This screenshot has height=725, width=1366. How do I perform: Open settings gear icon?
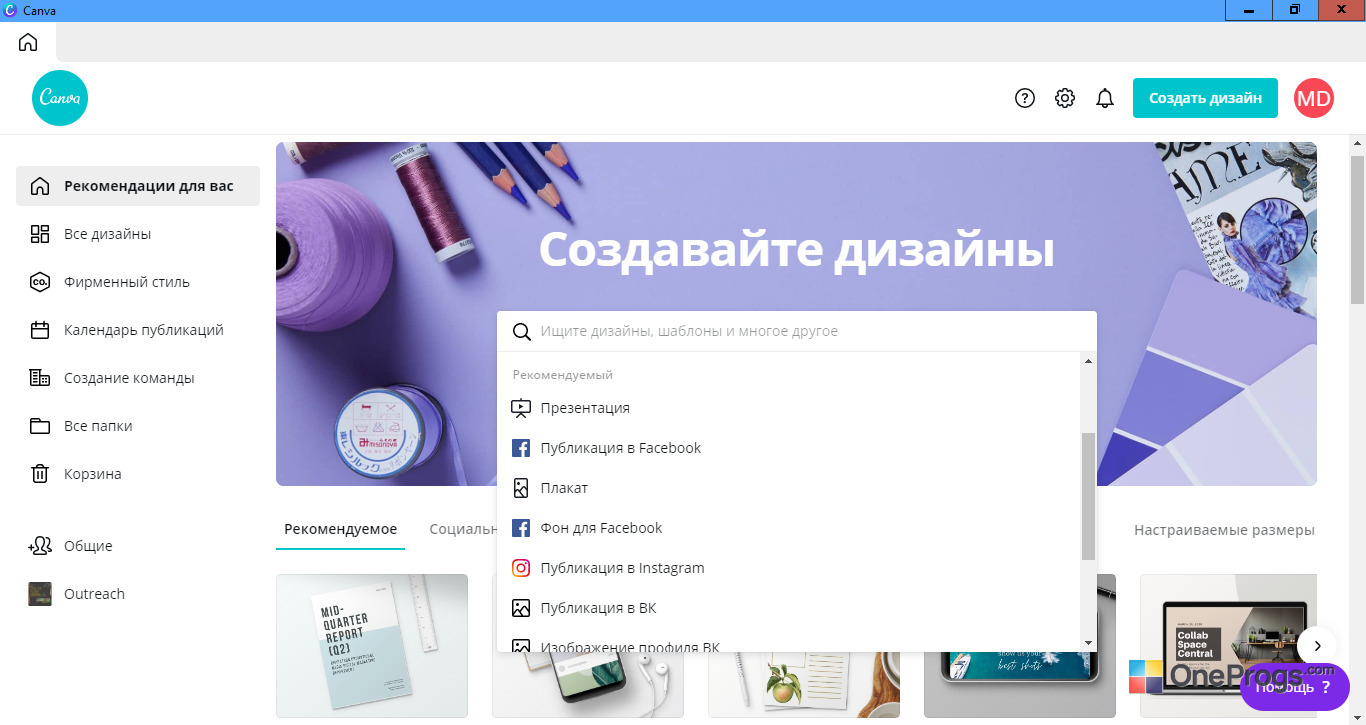pyautogui.click(x=1065, y=98)
